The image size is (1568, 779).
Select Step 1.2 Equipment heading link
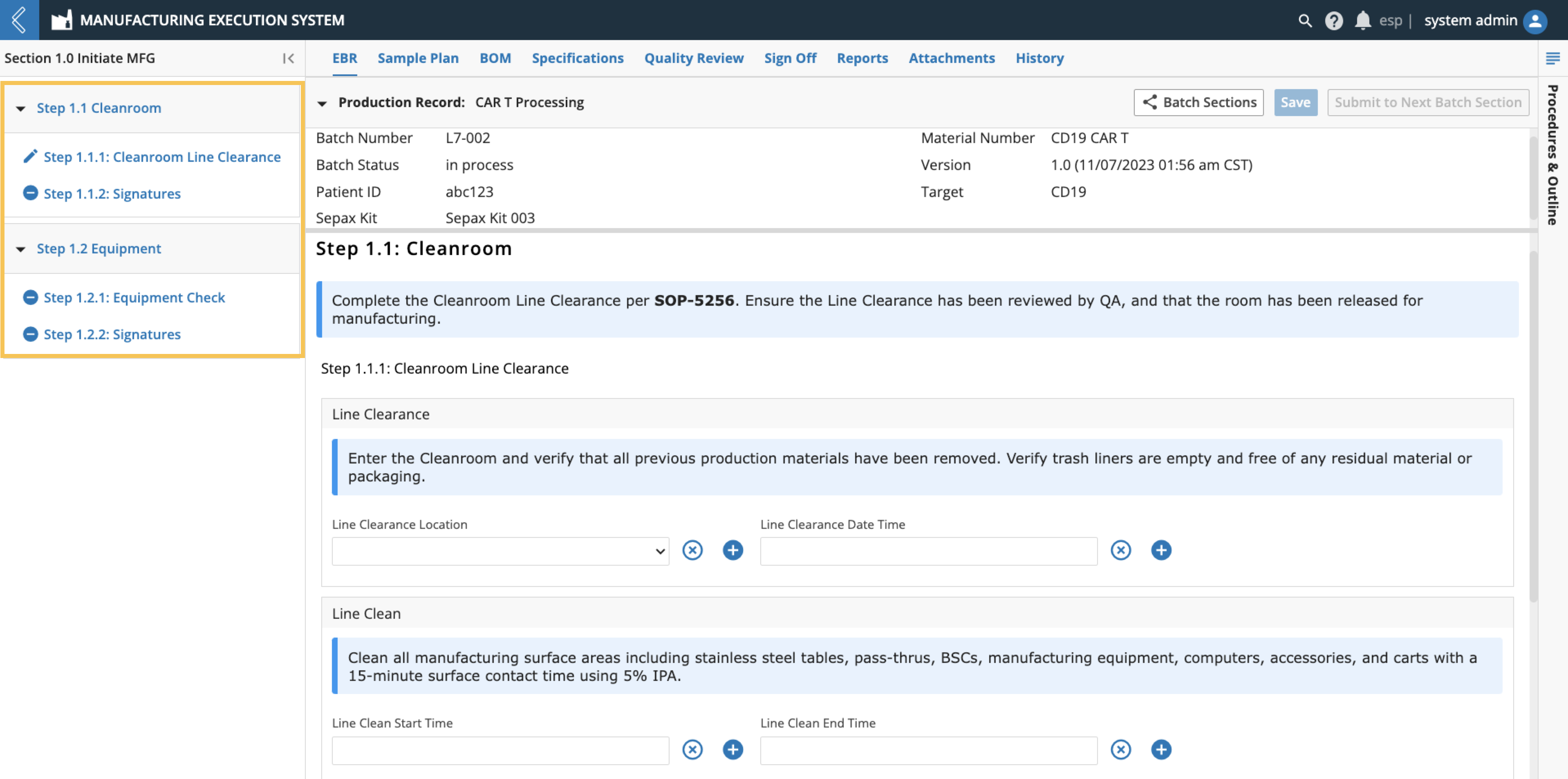[x=99, y=249]
